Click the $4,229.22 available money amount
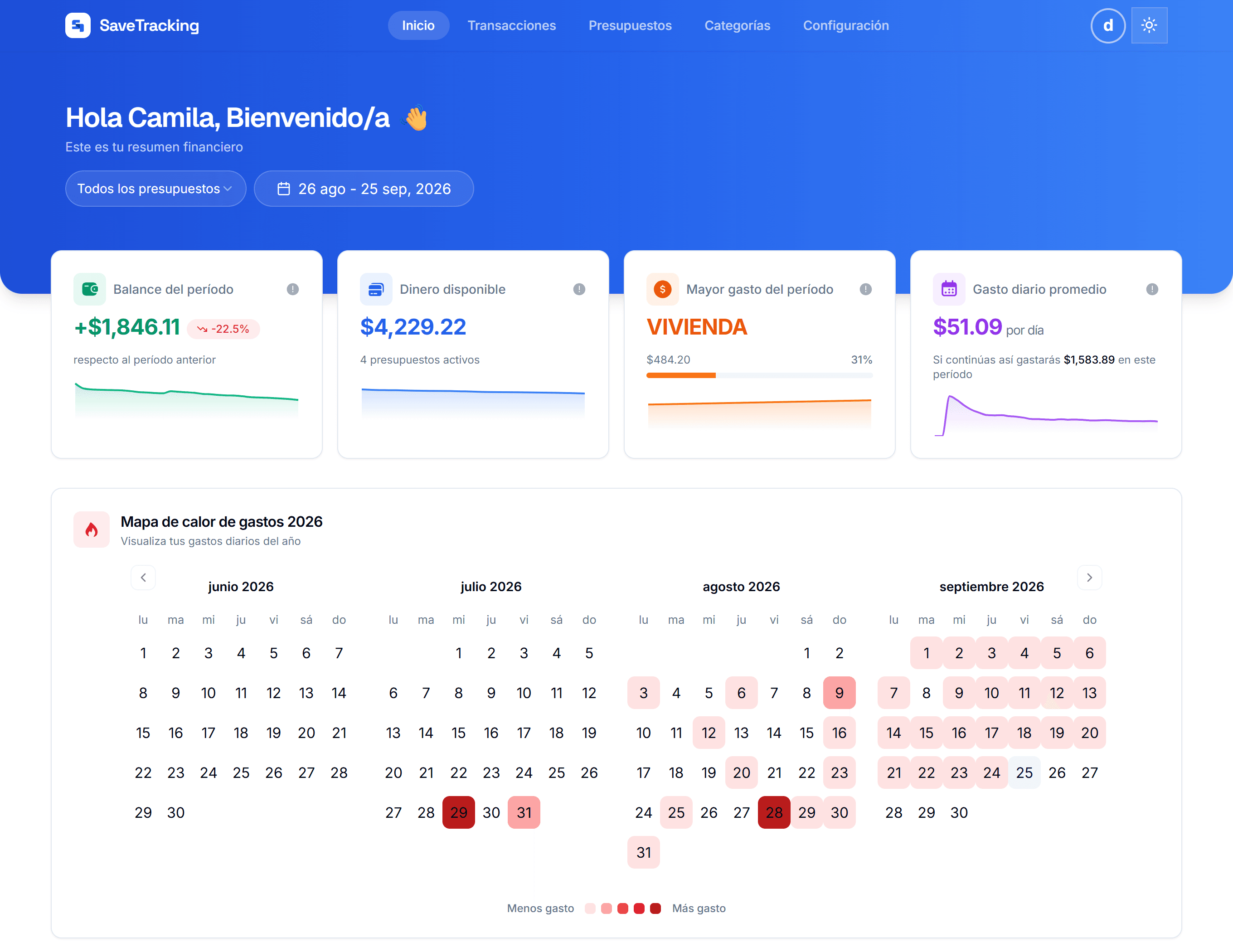 click(x=413, y=327)
